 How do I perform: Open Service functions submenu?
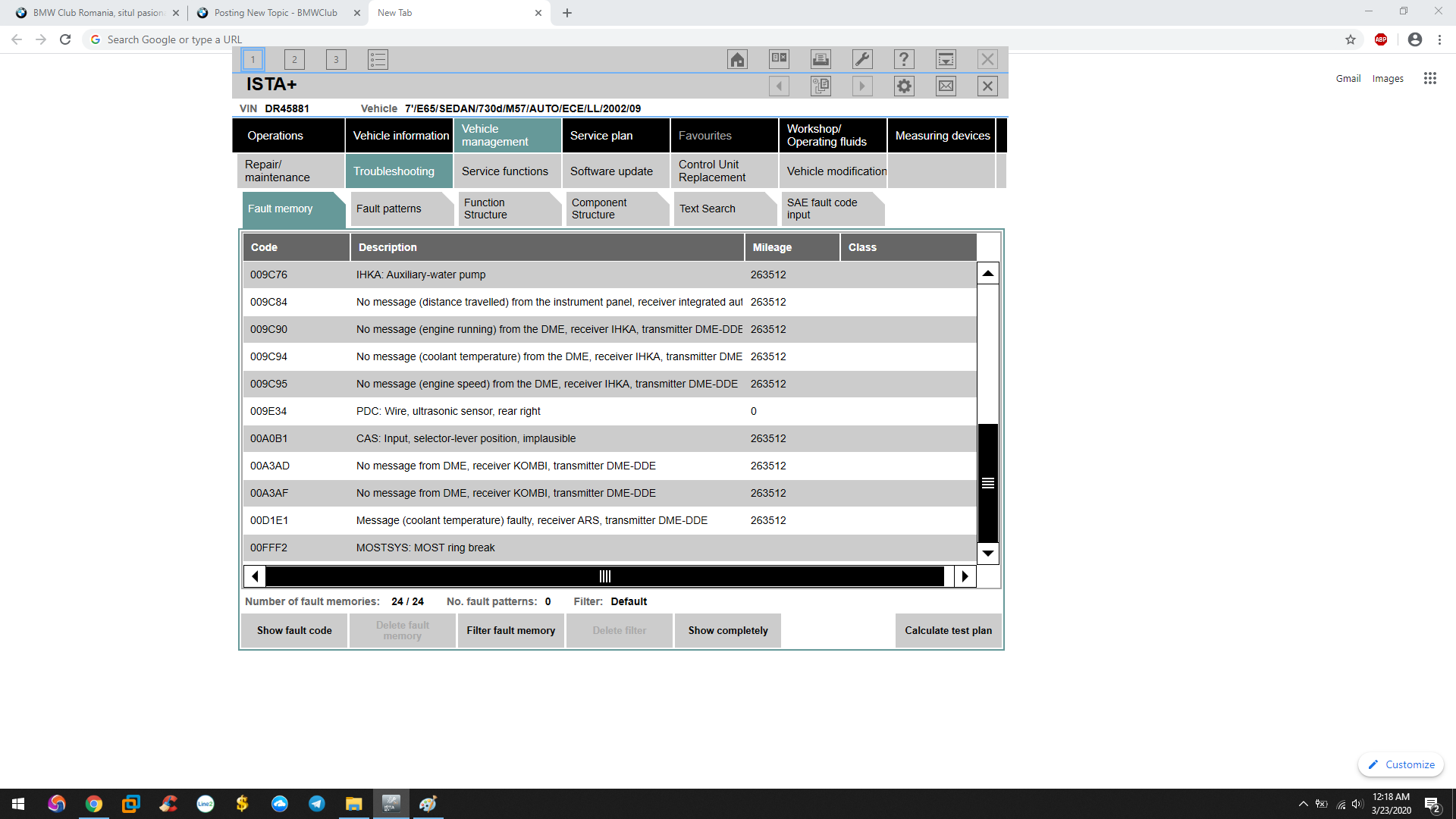(x=507, y=171)
